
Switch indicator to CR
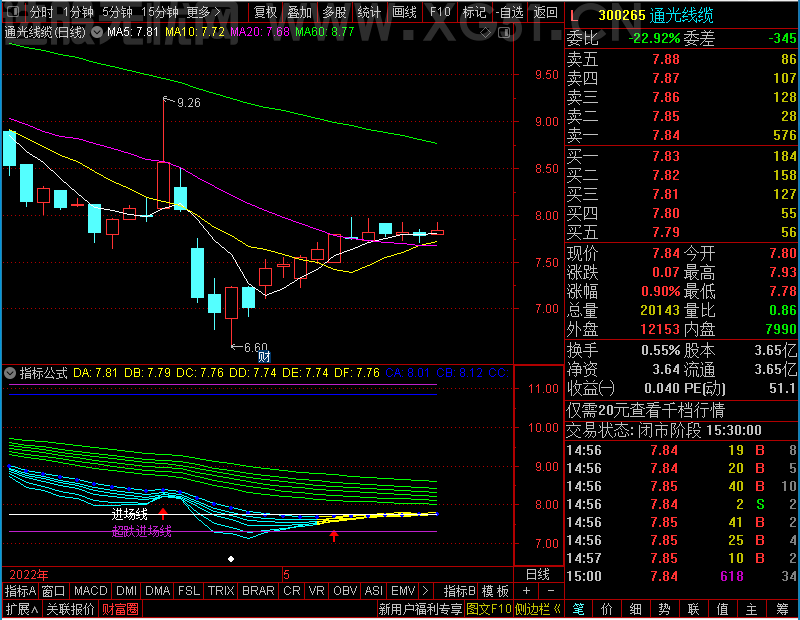(292, 591)
